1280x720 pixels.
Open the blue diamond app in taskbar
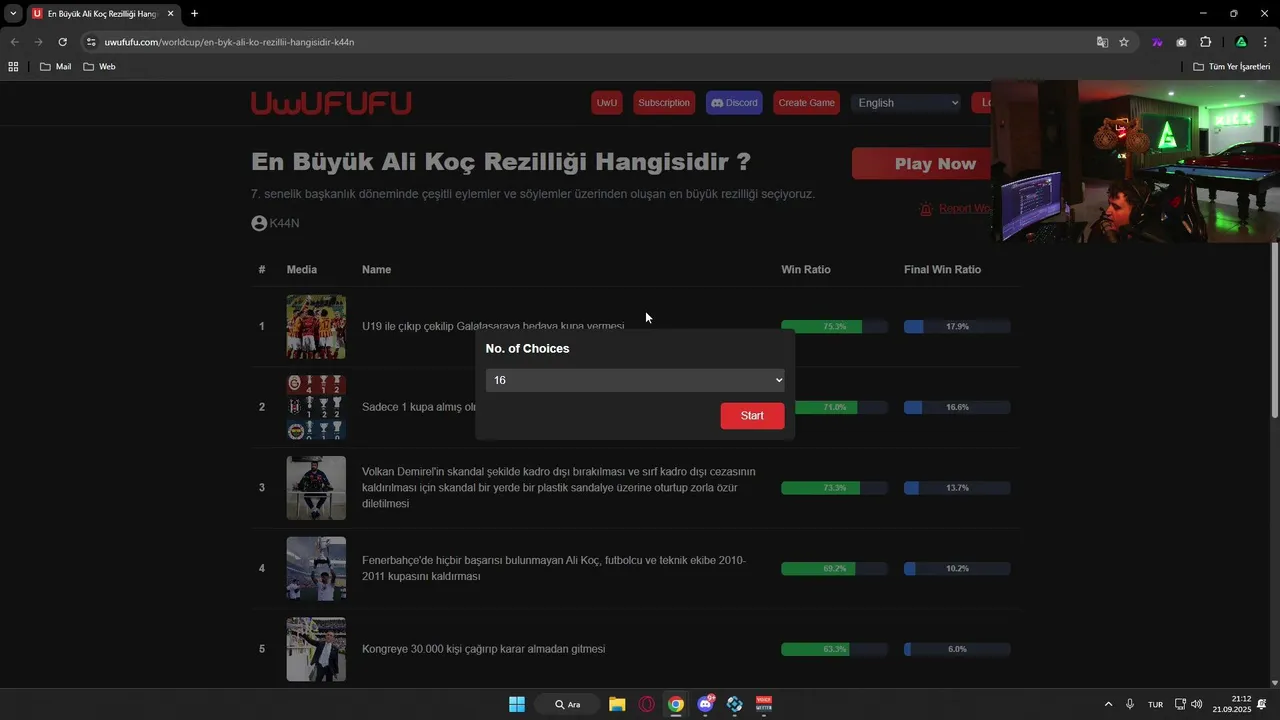[735, 704]
